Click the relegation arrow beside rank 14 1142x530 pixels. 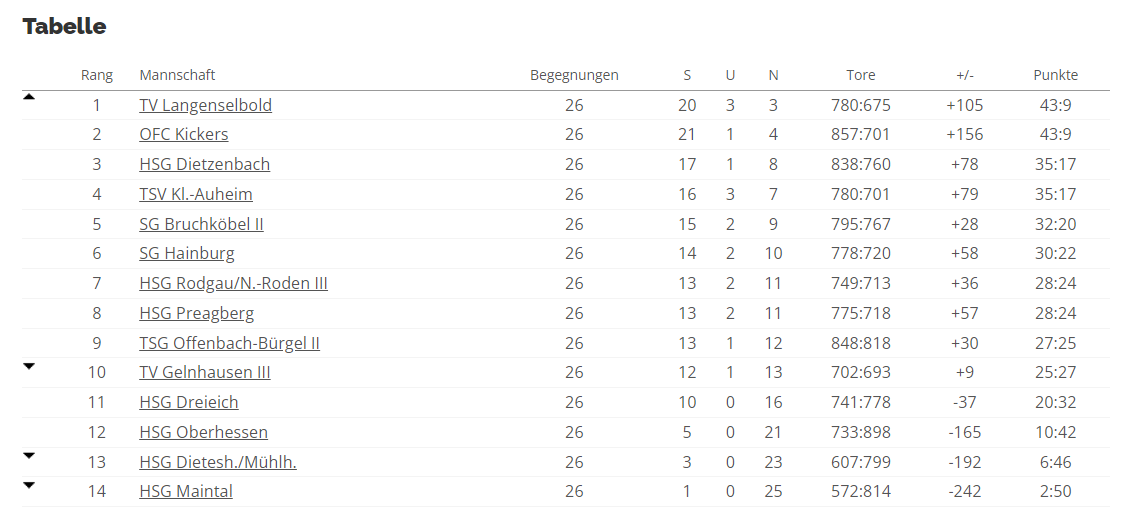29,485
